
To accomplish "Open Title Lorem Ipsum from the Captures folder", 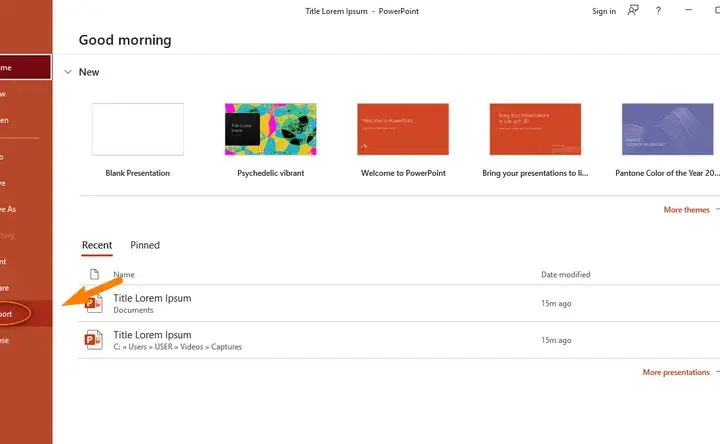I will click(x=152, y=335).
